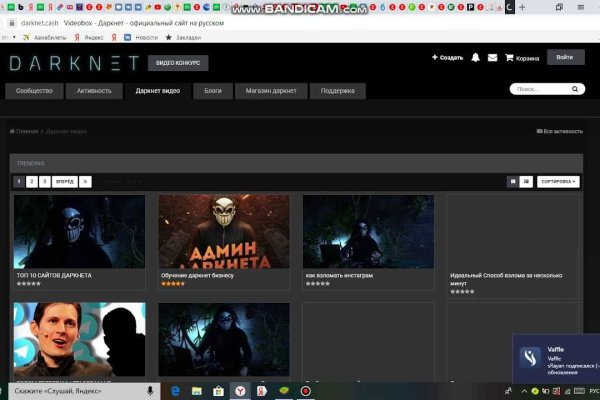This screenshot has height=400, width=600.
Task: Expand the Сортировка sorting dropdown
Action: point(558,181)
